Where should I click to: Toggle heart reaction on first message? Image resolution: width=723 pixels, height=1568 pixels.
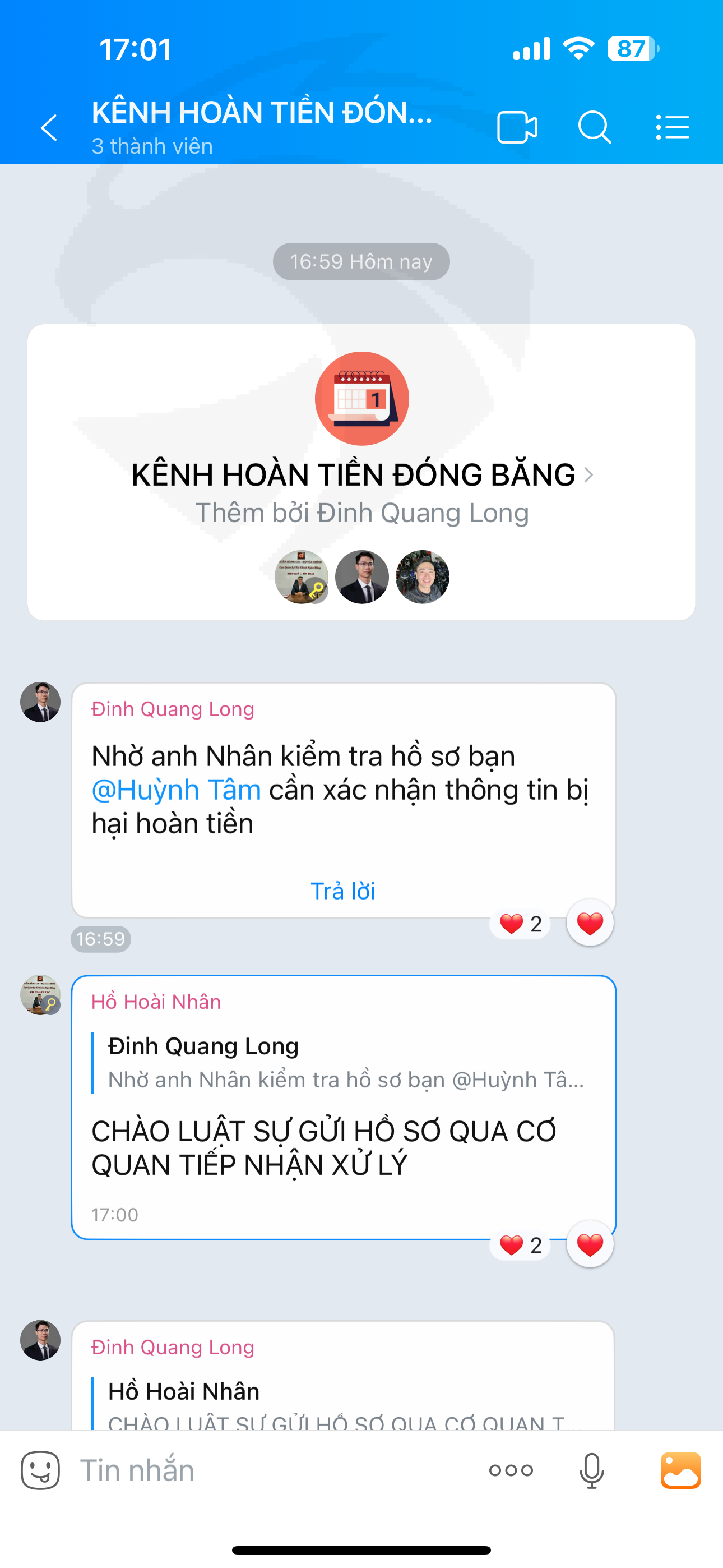pyautogui.click(x=590, y=924)
